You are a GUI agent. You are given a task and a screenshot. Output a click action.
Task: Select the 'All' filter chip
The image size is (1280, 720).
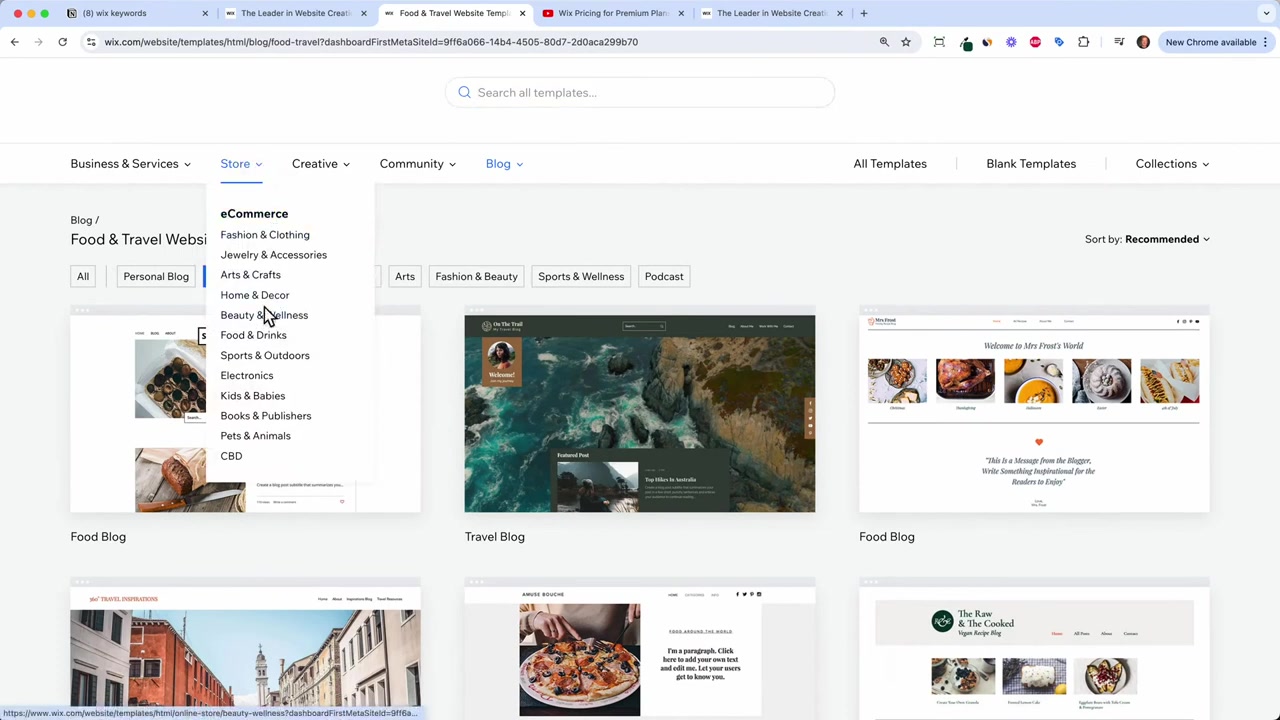83,277
